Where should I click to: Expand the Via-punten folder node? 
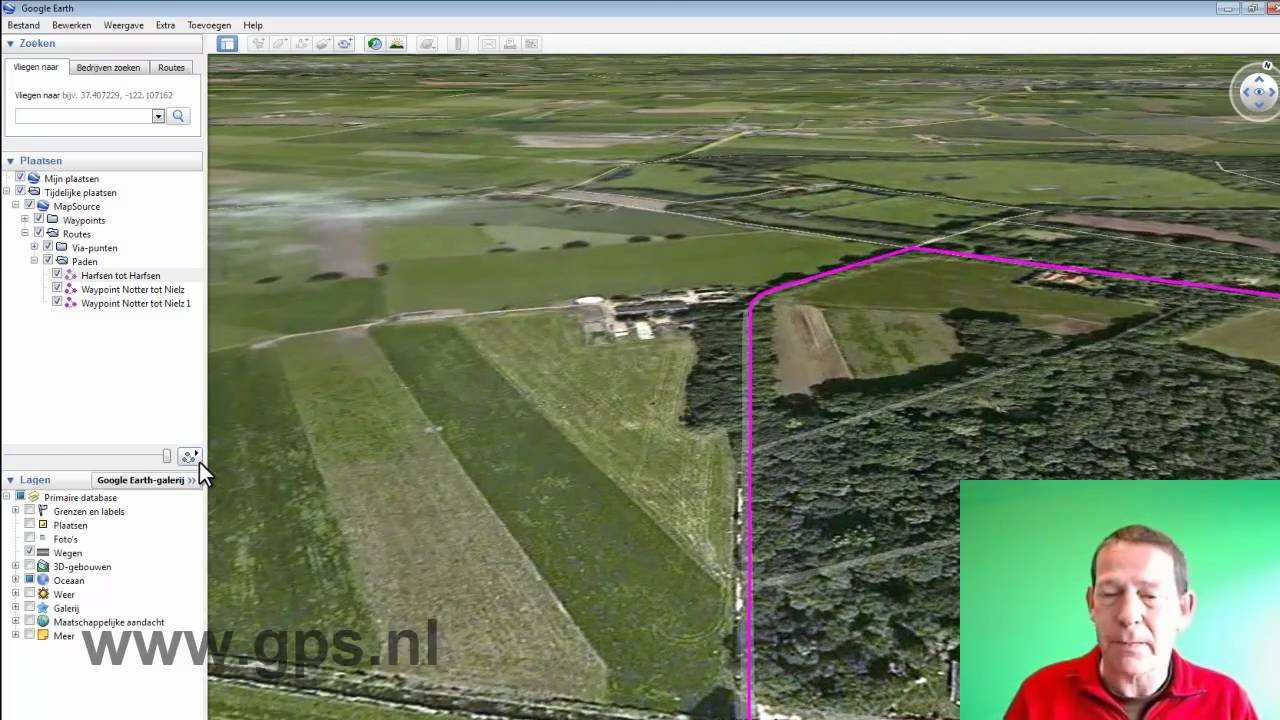click(x=34, y=247)
